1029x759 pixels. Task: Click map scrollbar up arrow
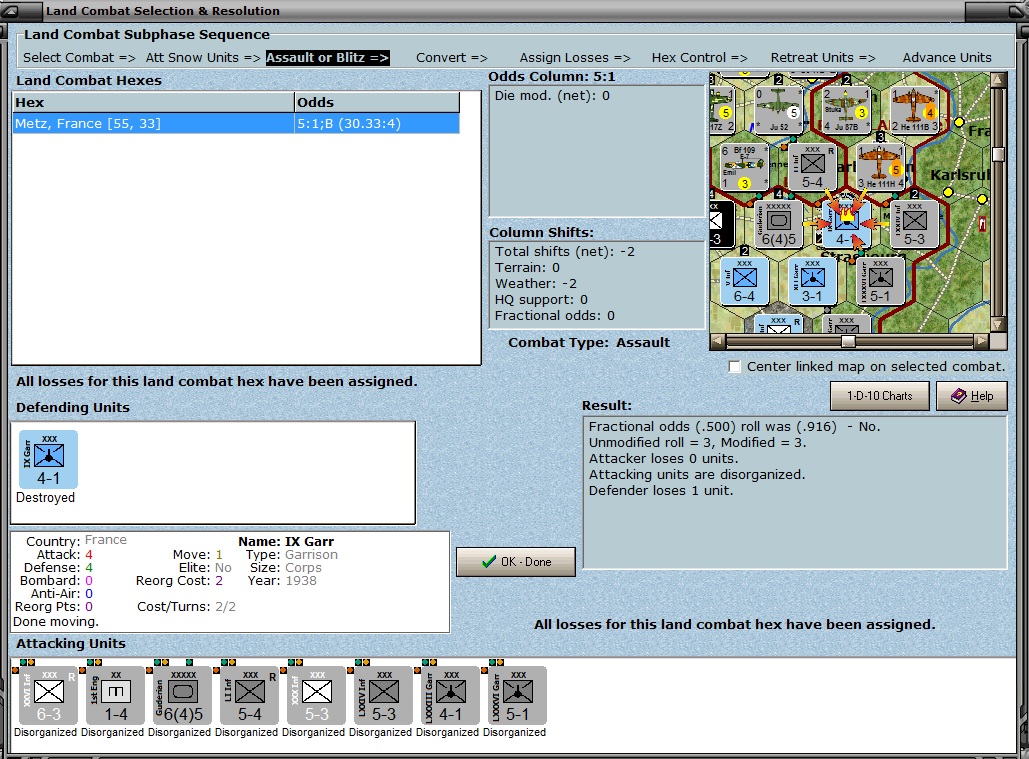pyautogui.click(x=999, y=79)
